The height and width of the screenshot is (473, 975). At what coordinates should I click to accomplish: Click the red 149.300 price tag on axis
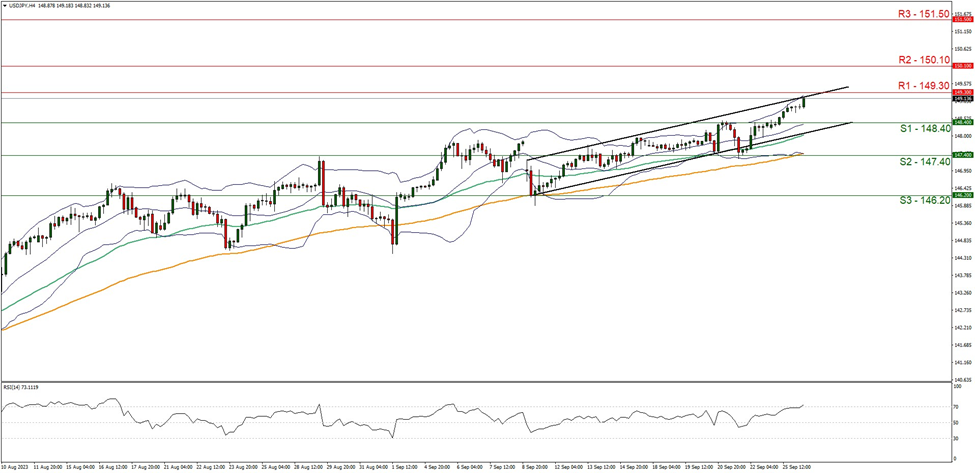[x=961, y=92]
